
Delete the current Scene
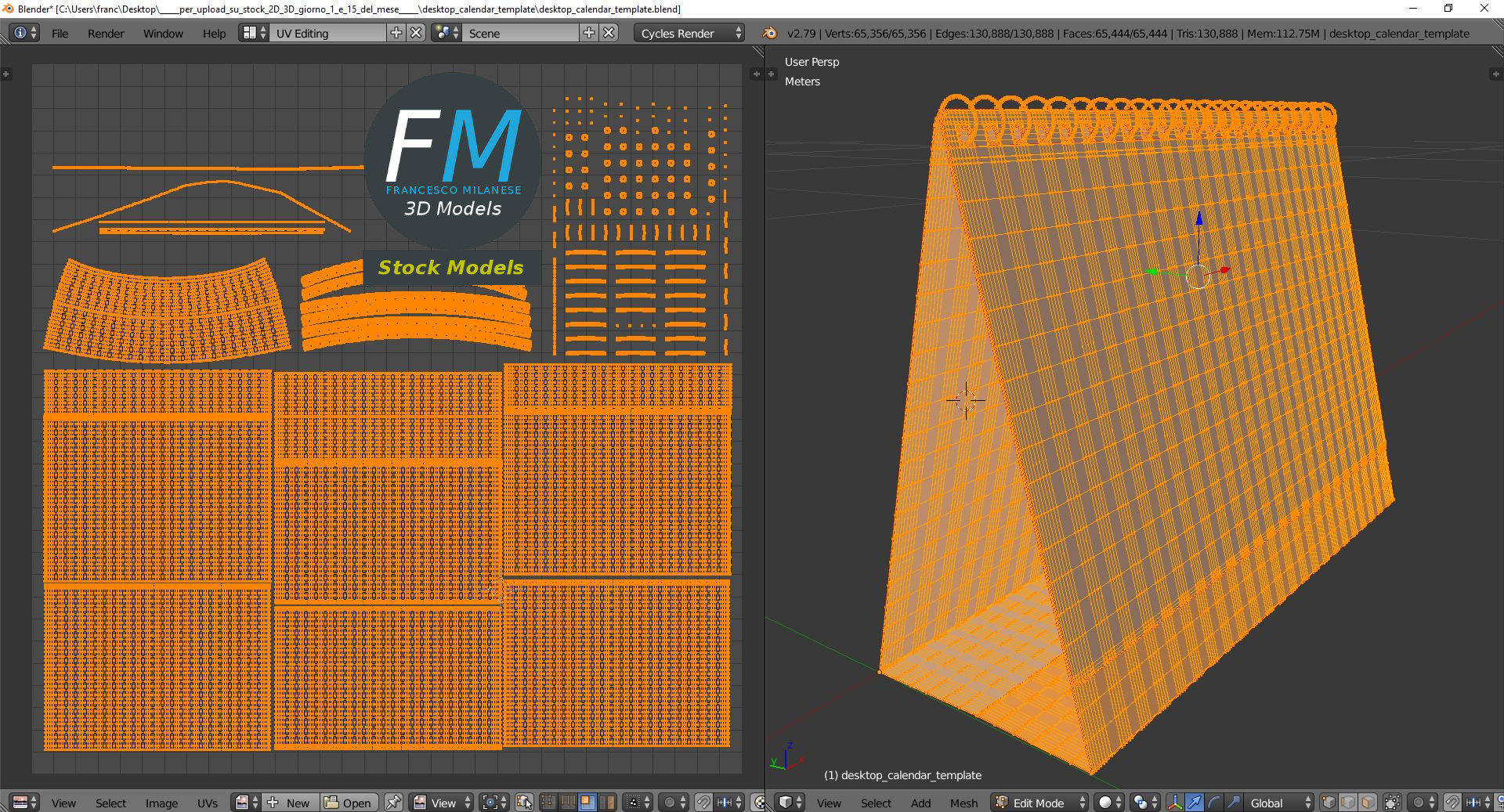(609, 33)
